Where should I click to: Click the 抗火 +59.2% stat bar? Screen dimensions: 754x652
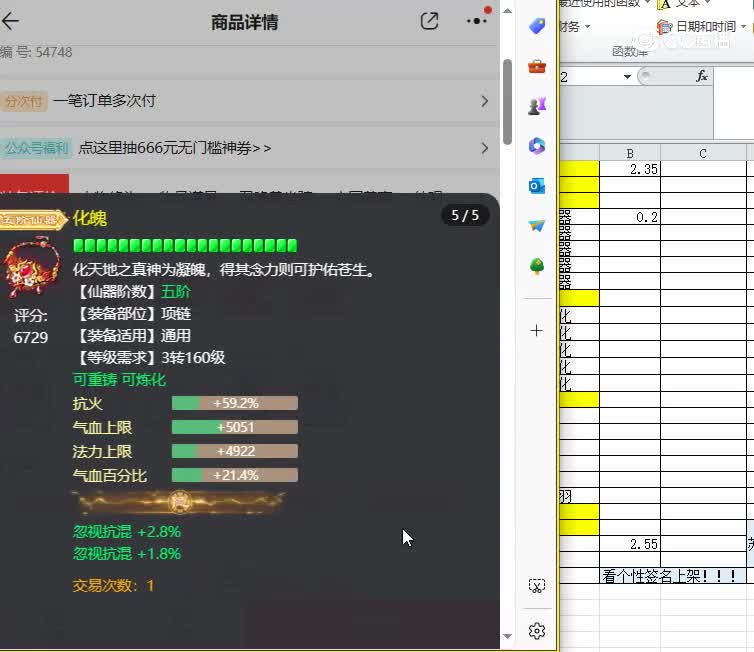point(235,403)
